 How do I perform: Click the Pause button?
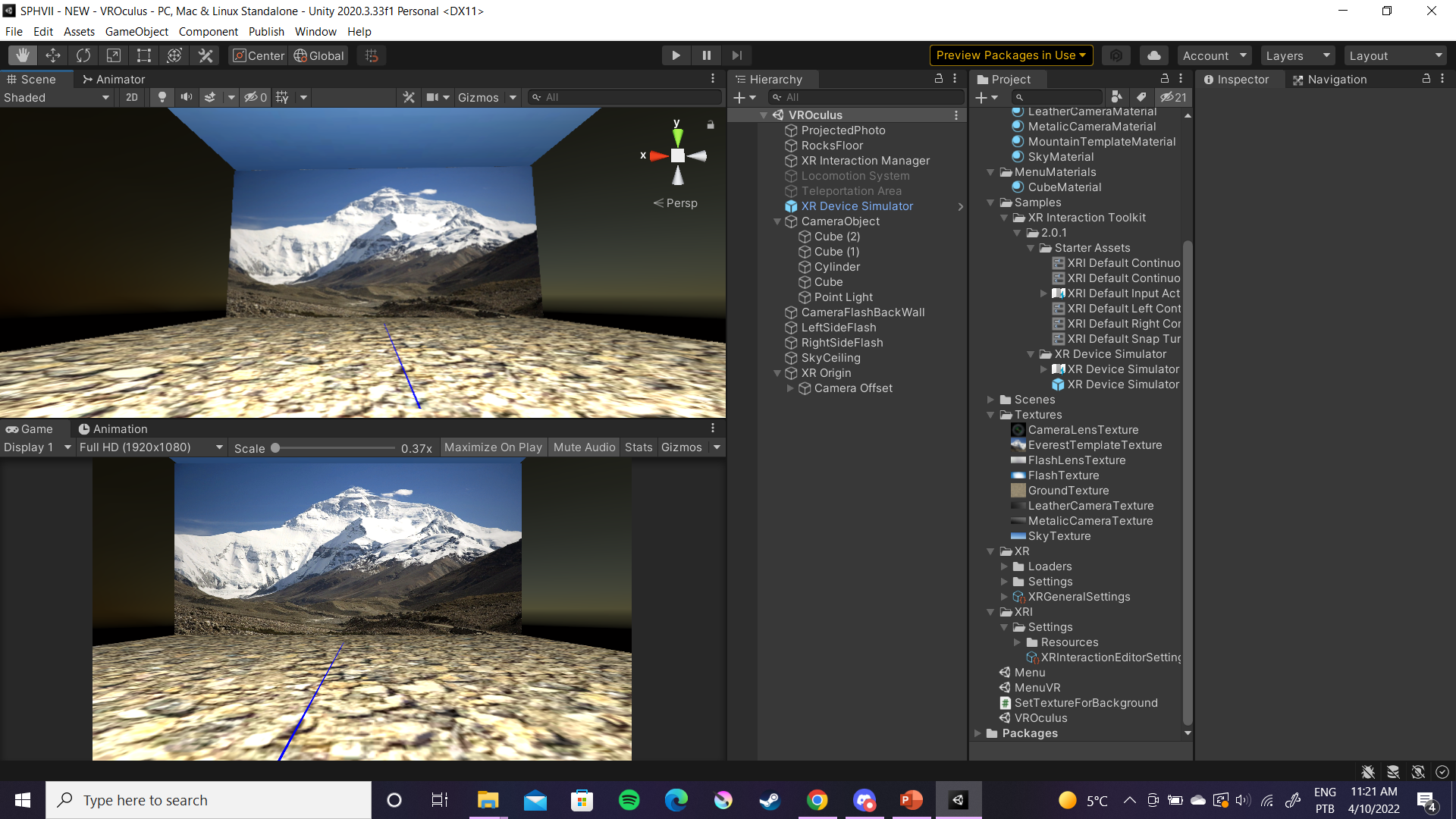(706, 55)
